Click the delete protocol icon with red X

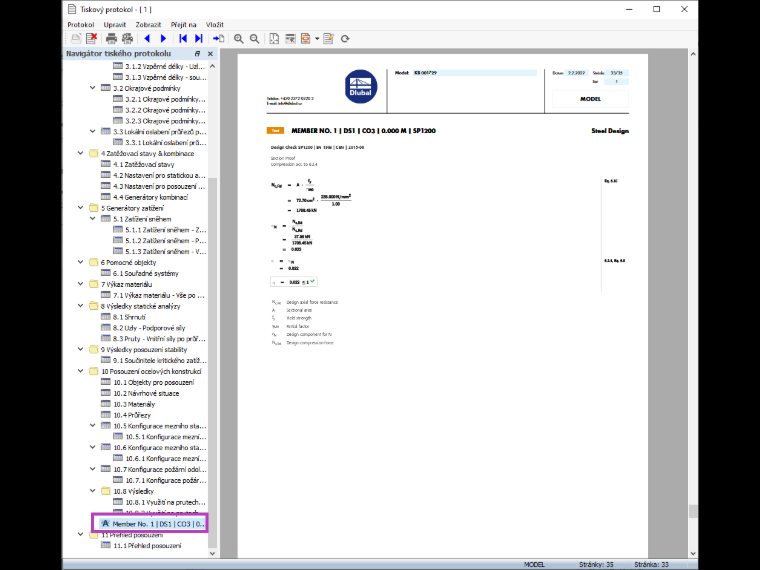[91, 39]
